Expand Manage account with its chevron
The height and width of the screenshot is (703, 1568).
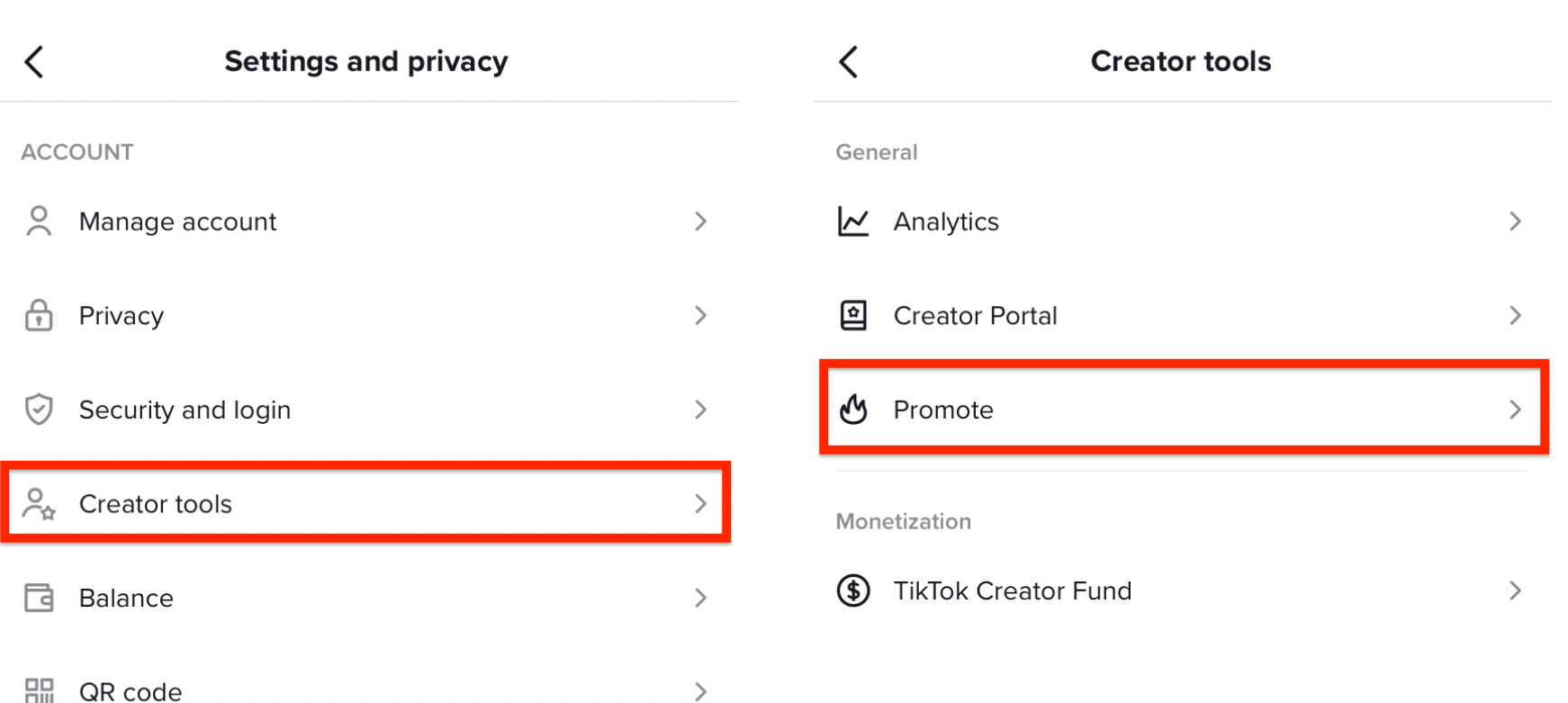coord(701,221)
